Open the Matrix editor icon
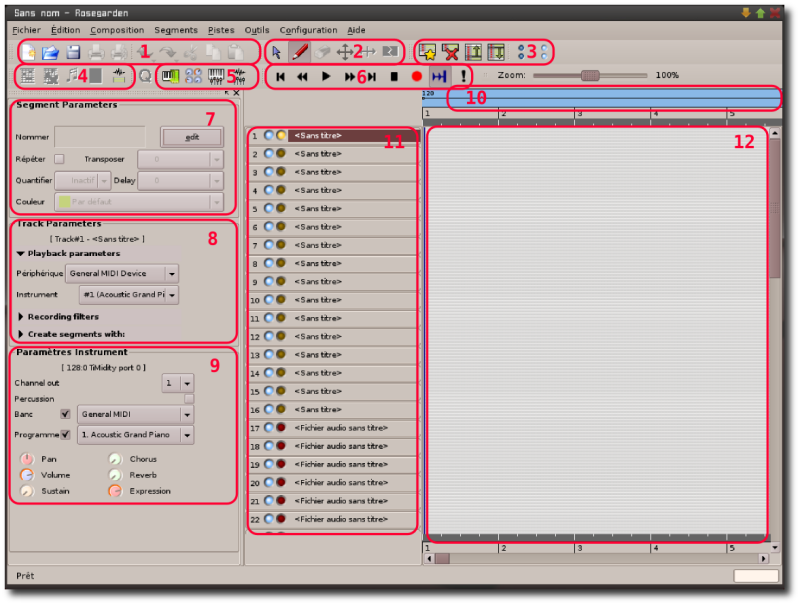 coord(28,76)
